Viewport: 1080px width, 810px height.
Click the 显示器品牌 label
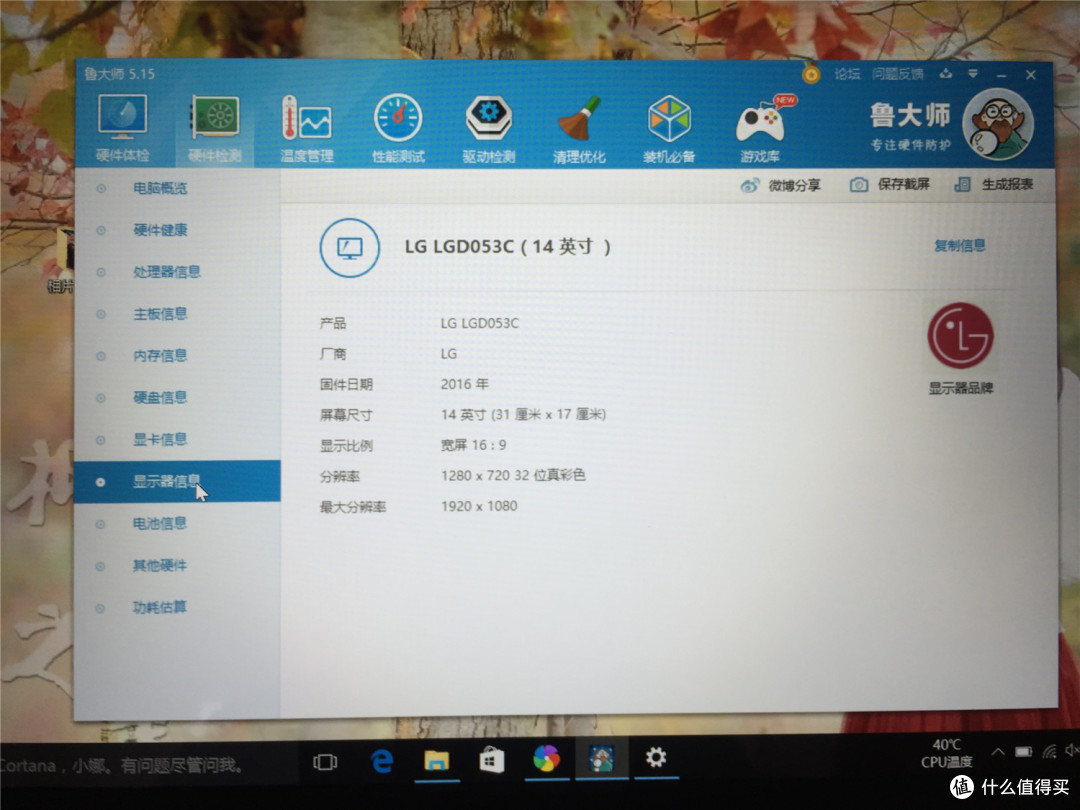[x=961, y=388]
